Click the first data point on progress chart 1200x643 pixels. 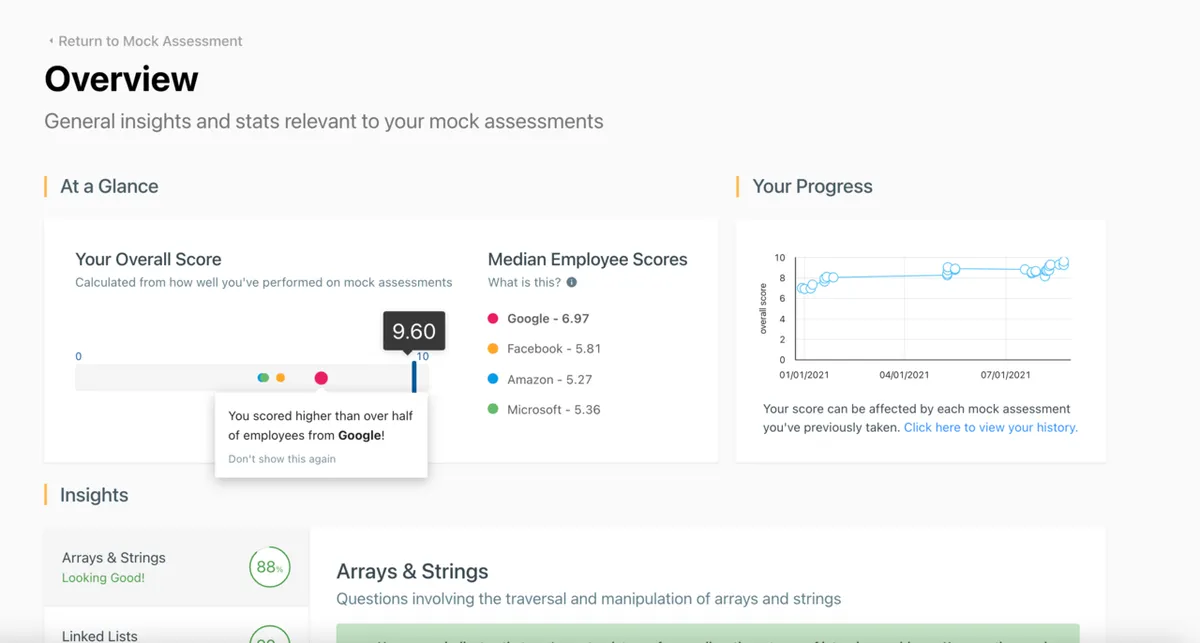[x=801, y=288]
